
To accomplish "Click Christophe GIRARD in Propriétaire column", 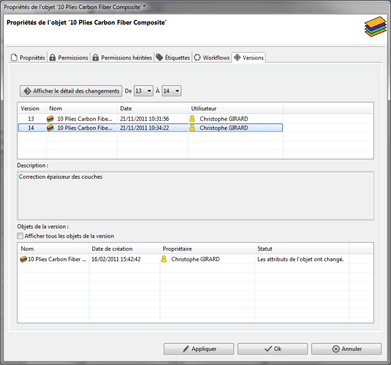I will click(x=195, y=259).
